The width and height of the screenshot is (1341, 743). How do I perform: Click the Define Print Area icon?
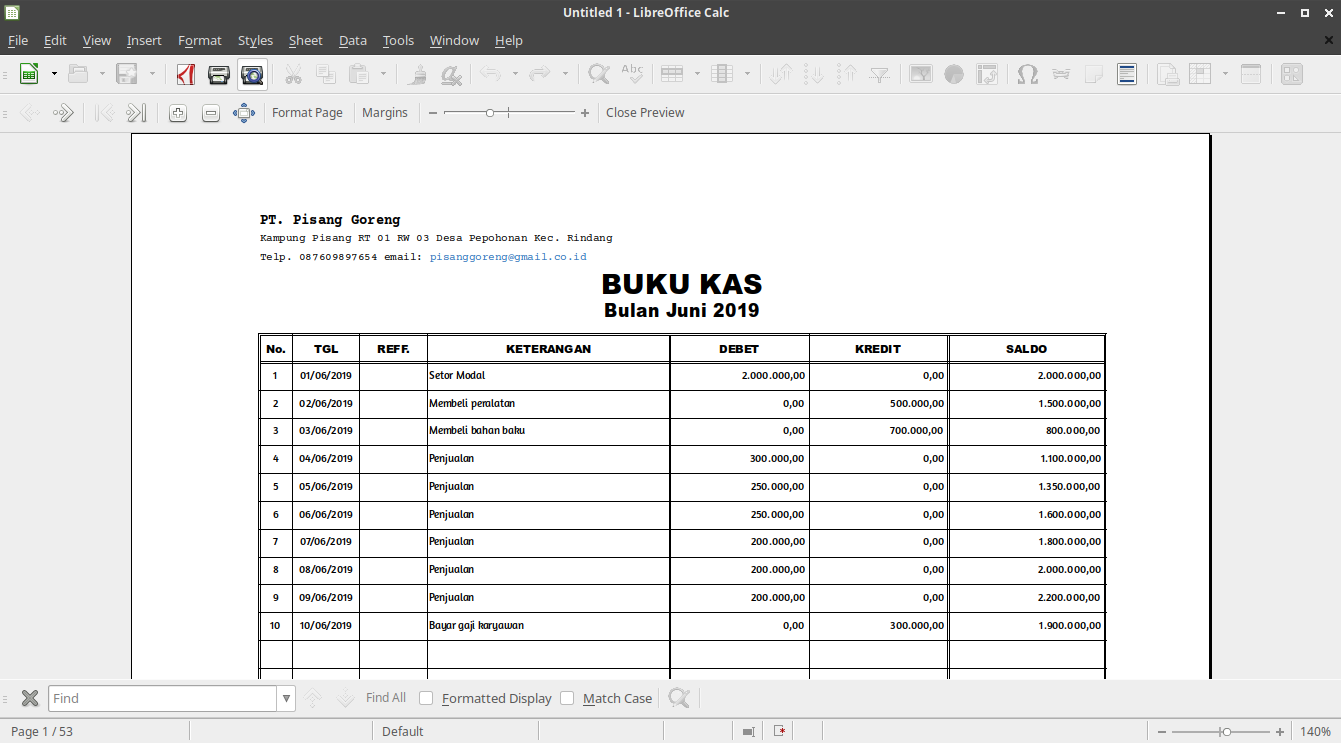click(1167, 74)
